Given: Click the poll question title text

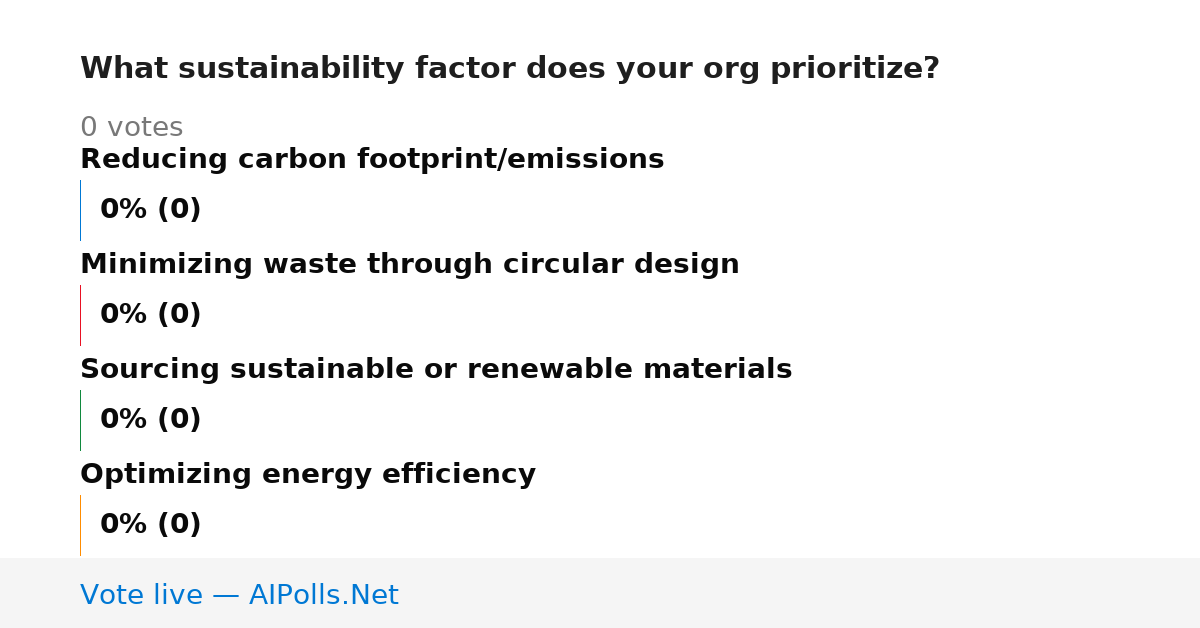Looking at the screenshot, I should 510,69.
